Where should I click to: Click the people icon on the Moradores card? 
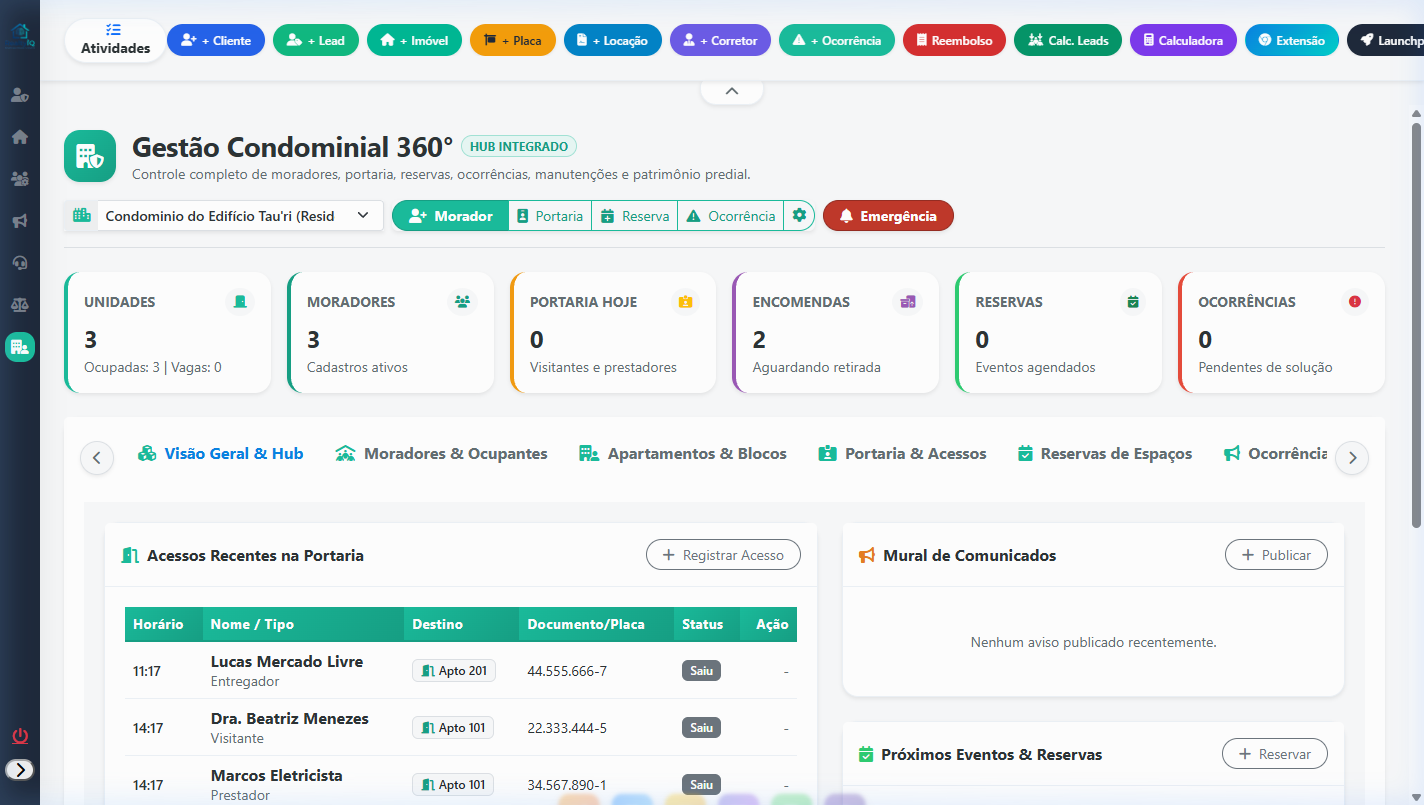click(x=462, y=302)
